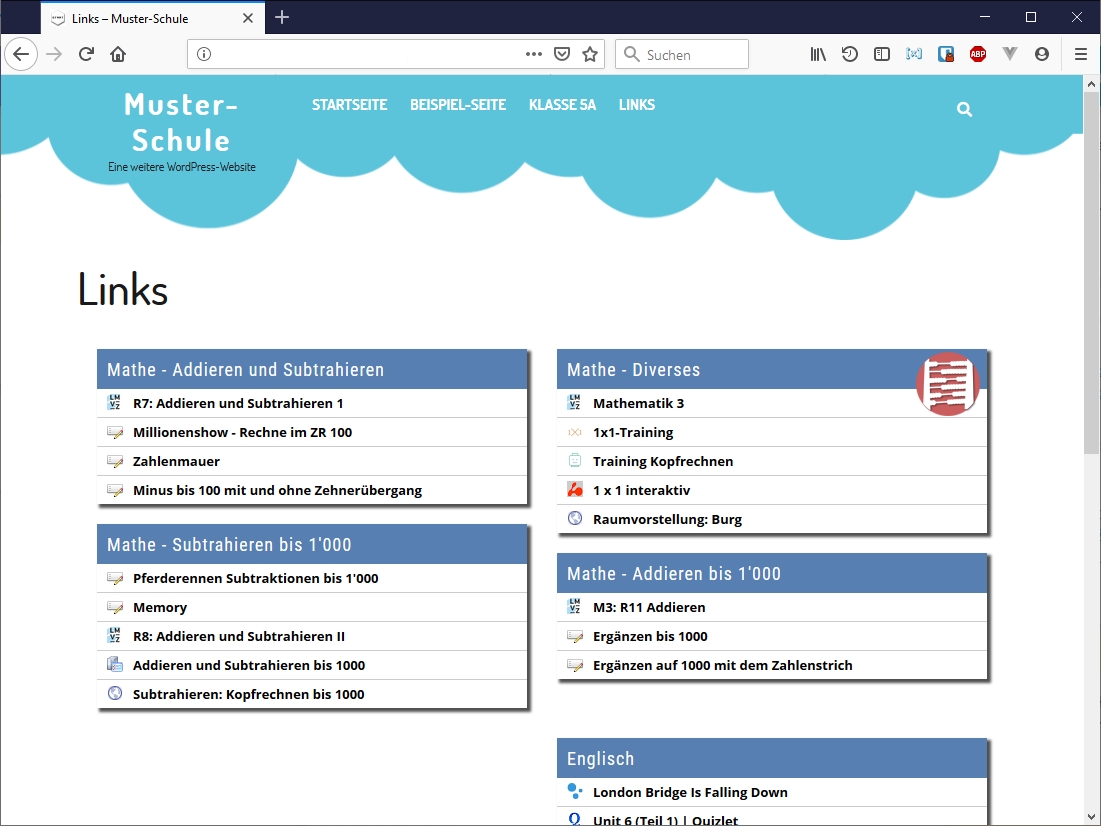Open Ergänzen bis 1000 link

pos(650,636)
